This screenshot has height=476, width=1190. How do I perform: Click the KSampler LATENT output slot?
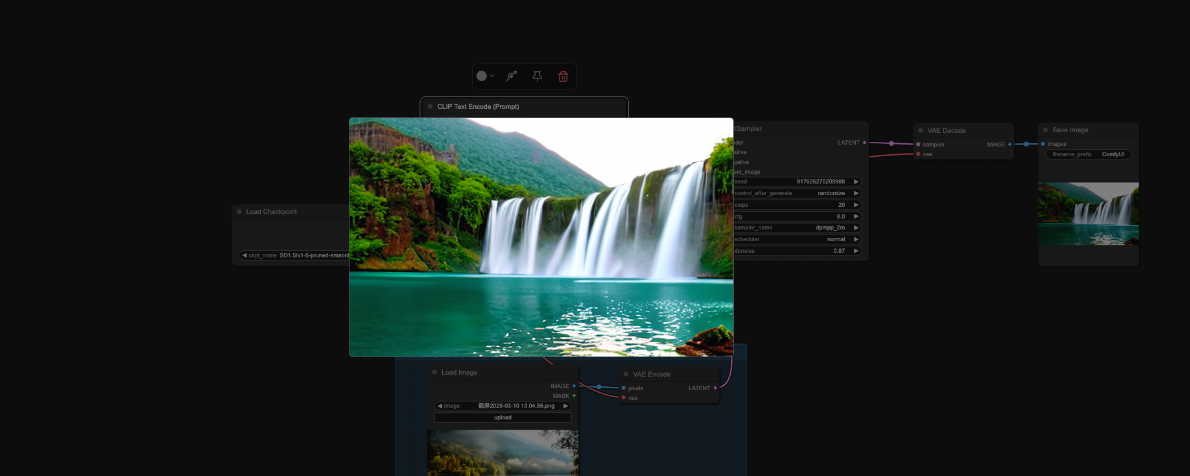click(864, 142)
